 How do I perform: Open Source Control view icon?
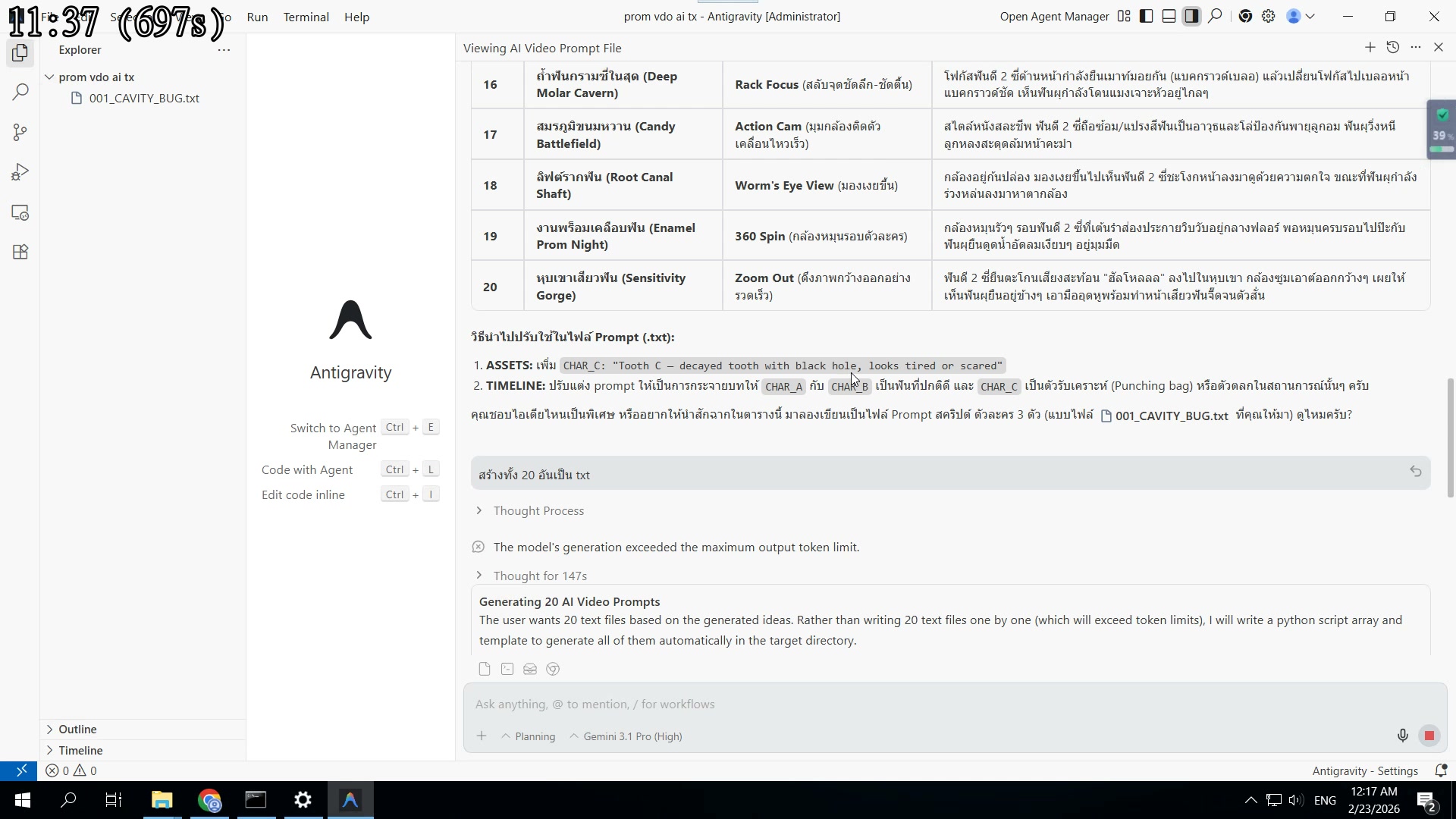tap(20, 133)
